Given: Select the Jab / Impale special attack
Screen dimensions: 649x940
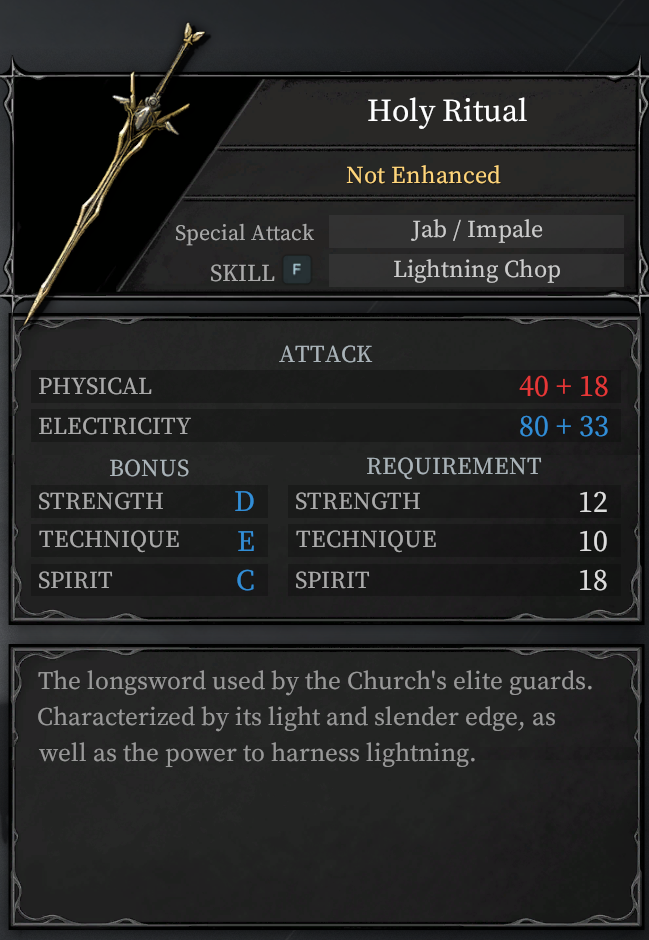Looking at the screenshot, I should [x=476, y=230].
